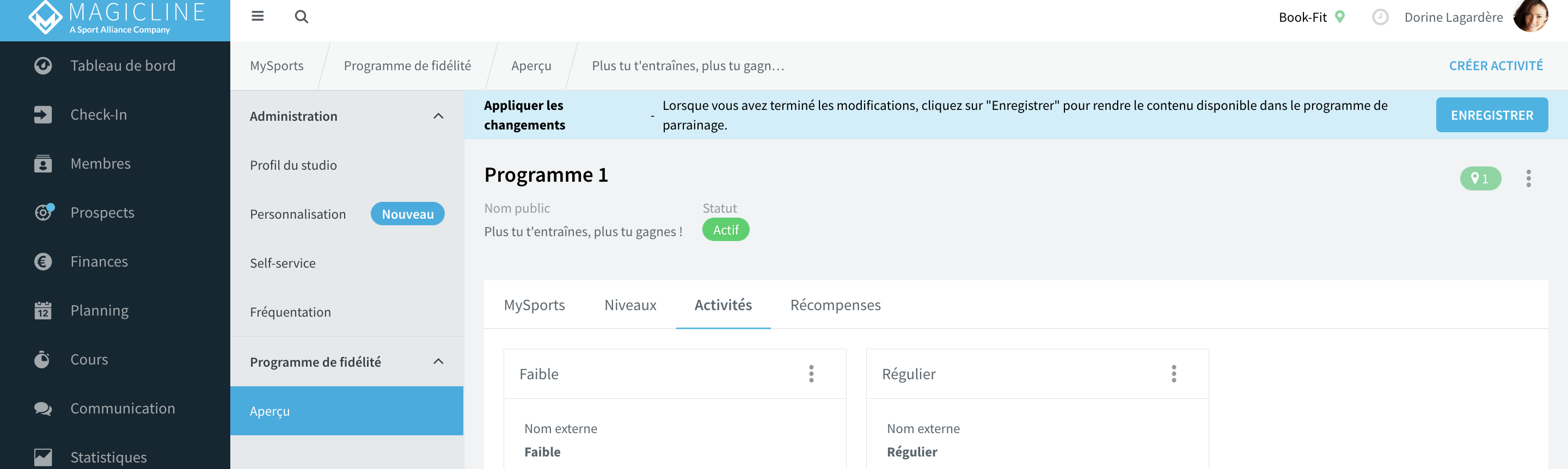1568x469 pixels.
Task: Click bold external name Régulier
Action: point(912,452)
